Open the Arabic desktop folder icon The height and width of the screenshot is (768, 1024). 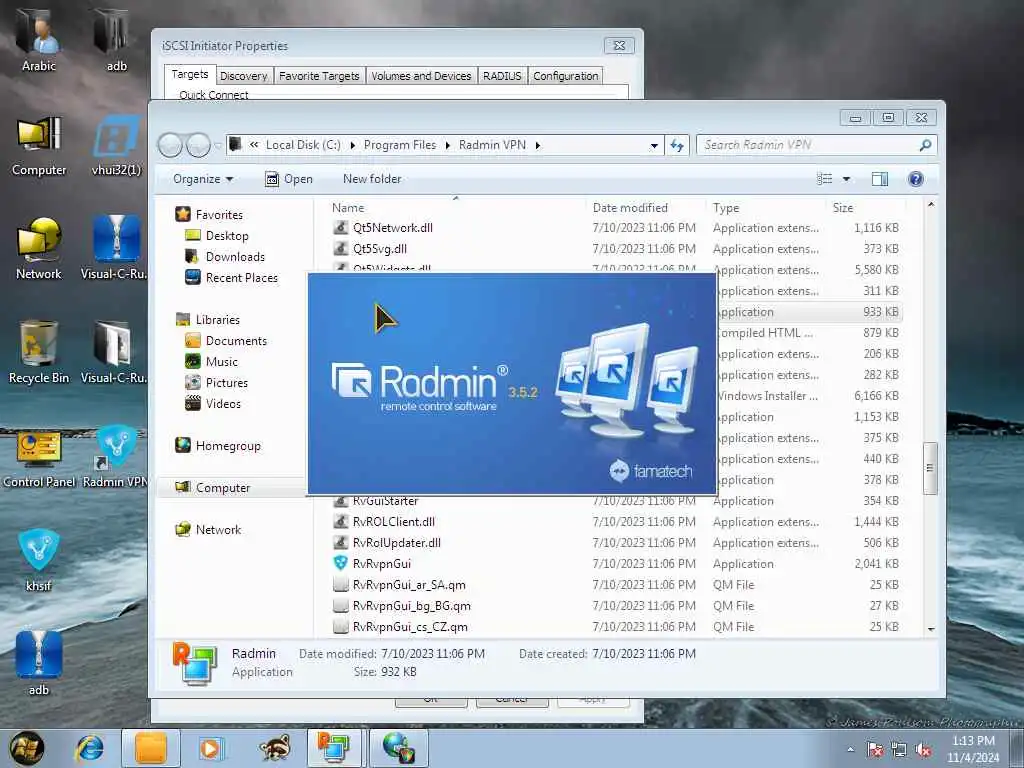[x=39, y=39]
